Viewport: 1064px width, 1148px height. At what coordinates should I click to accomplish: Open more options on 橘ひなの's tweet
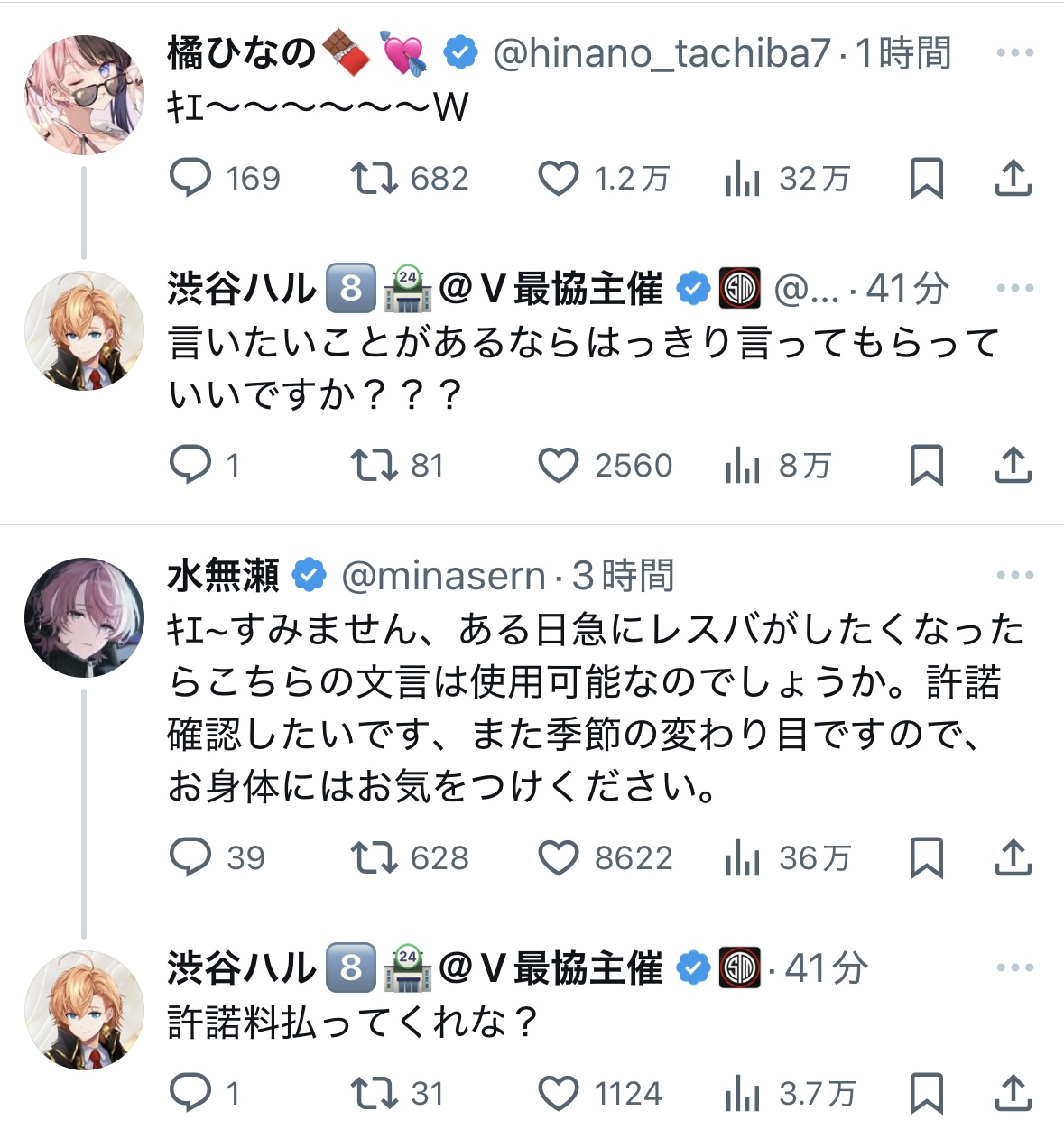click(1014, 53)
